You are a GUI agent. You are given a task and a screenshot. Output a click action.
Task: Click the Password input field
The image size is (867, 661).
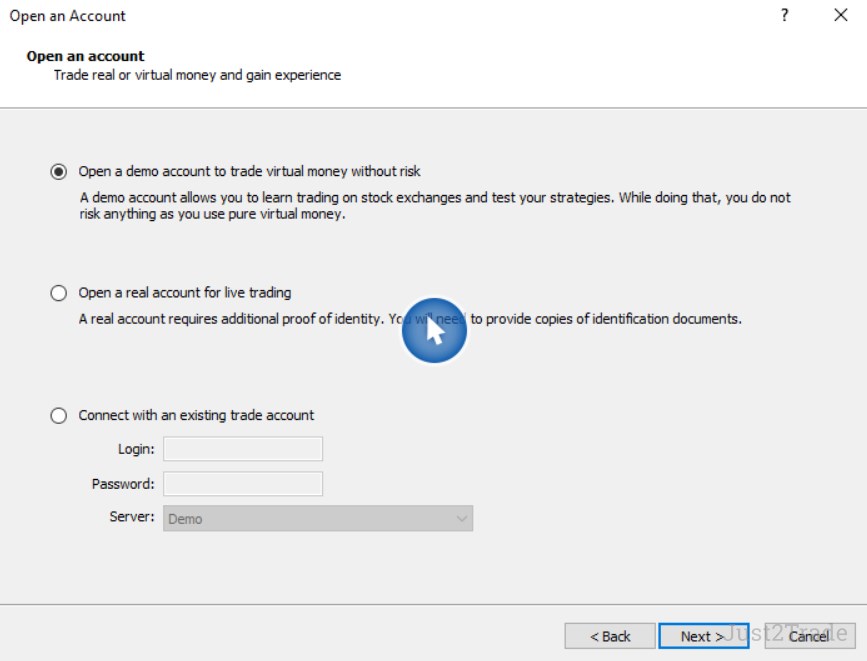(x=243, y=484)
